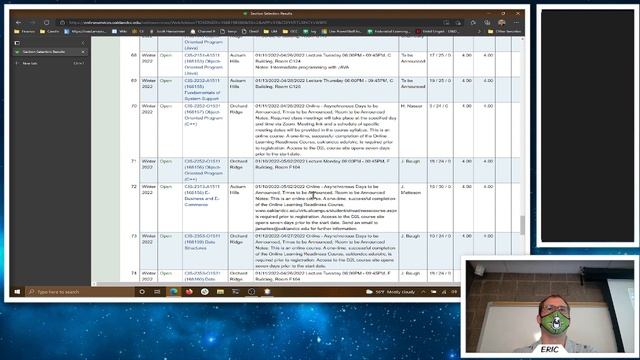The height and width of the screenshot is (360, 640).
Task: Open File Explorer from the taskbar
Action: pyautogui.click(x=220, y=291)
